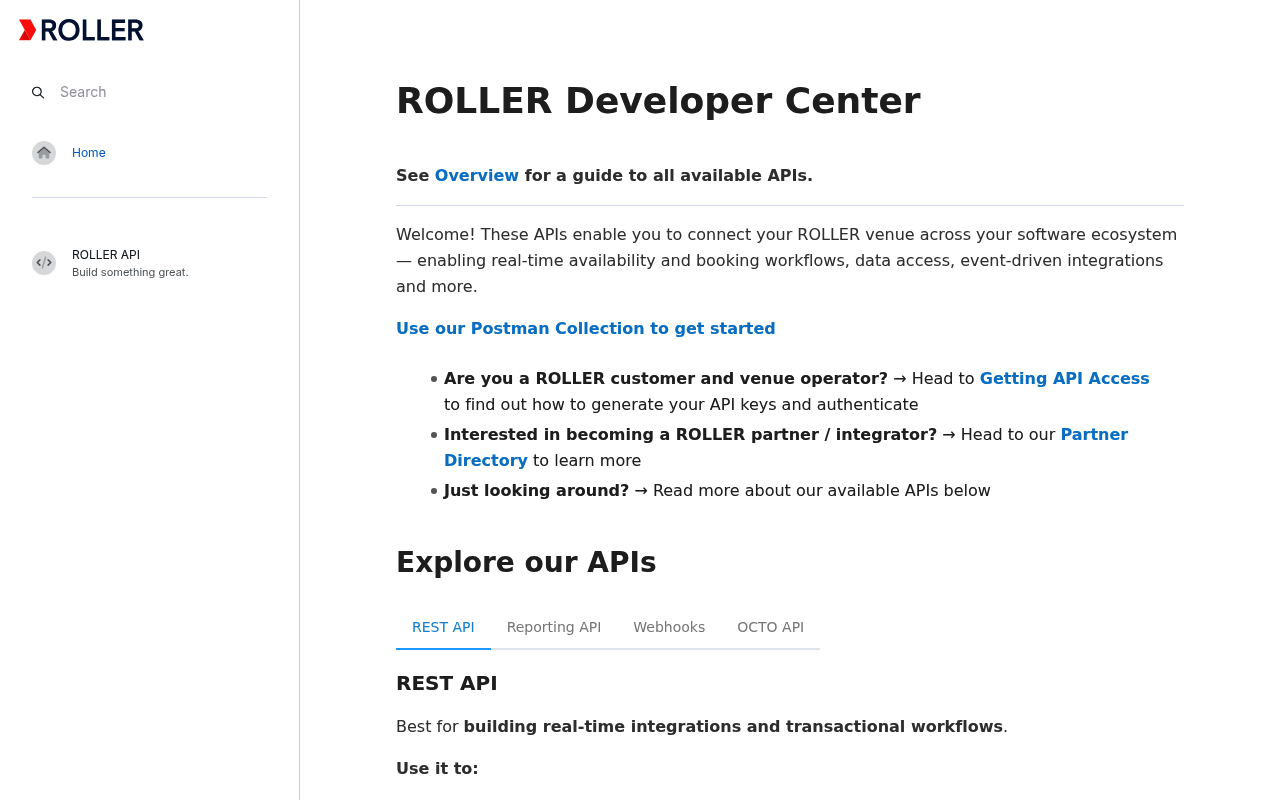Switch to the OCTO API tab
Viewport: 1280px width, 800px height.
(770, 627)
